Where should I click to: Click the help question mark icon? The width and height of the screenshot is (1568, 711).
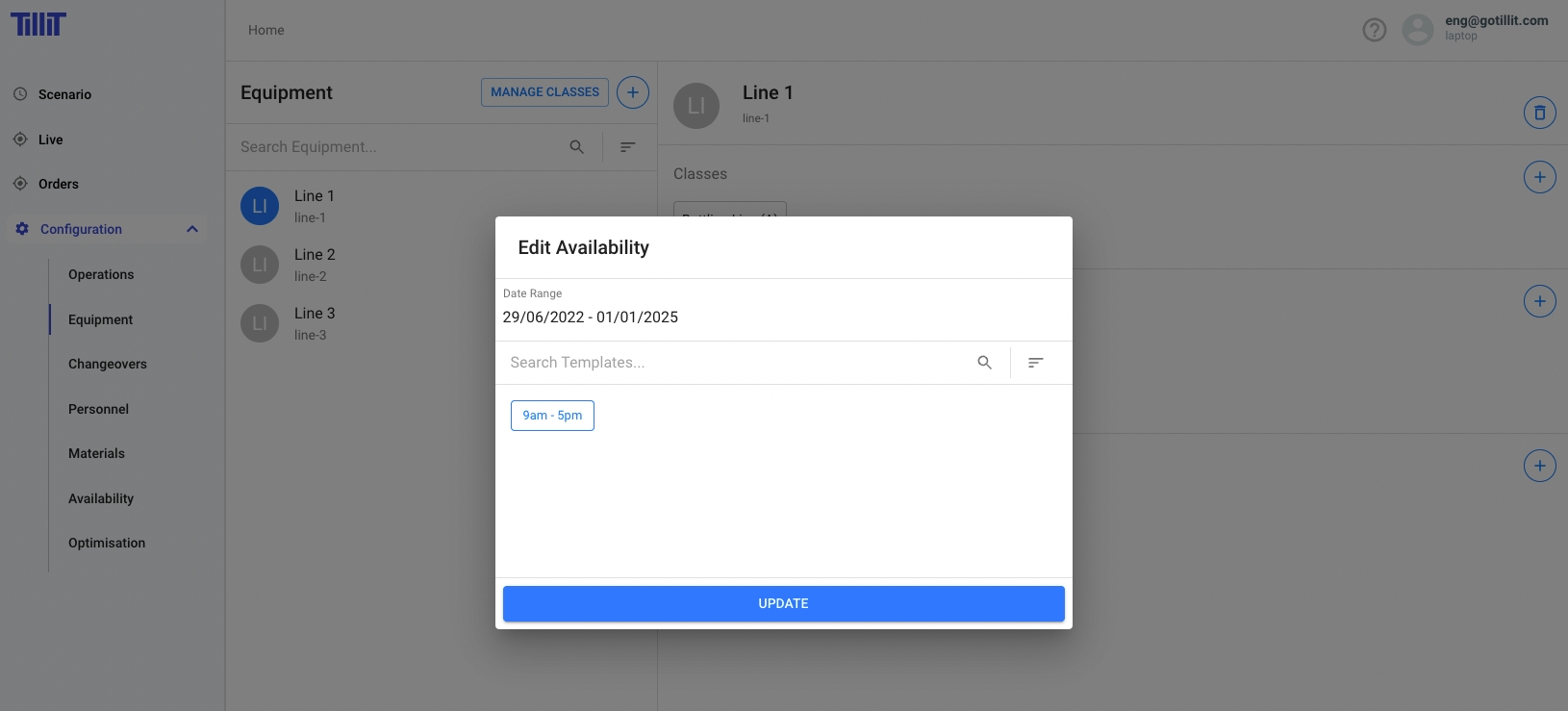(x=1375, y=31)
